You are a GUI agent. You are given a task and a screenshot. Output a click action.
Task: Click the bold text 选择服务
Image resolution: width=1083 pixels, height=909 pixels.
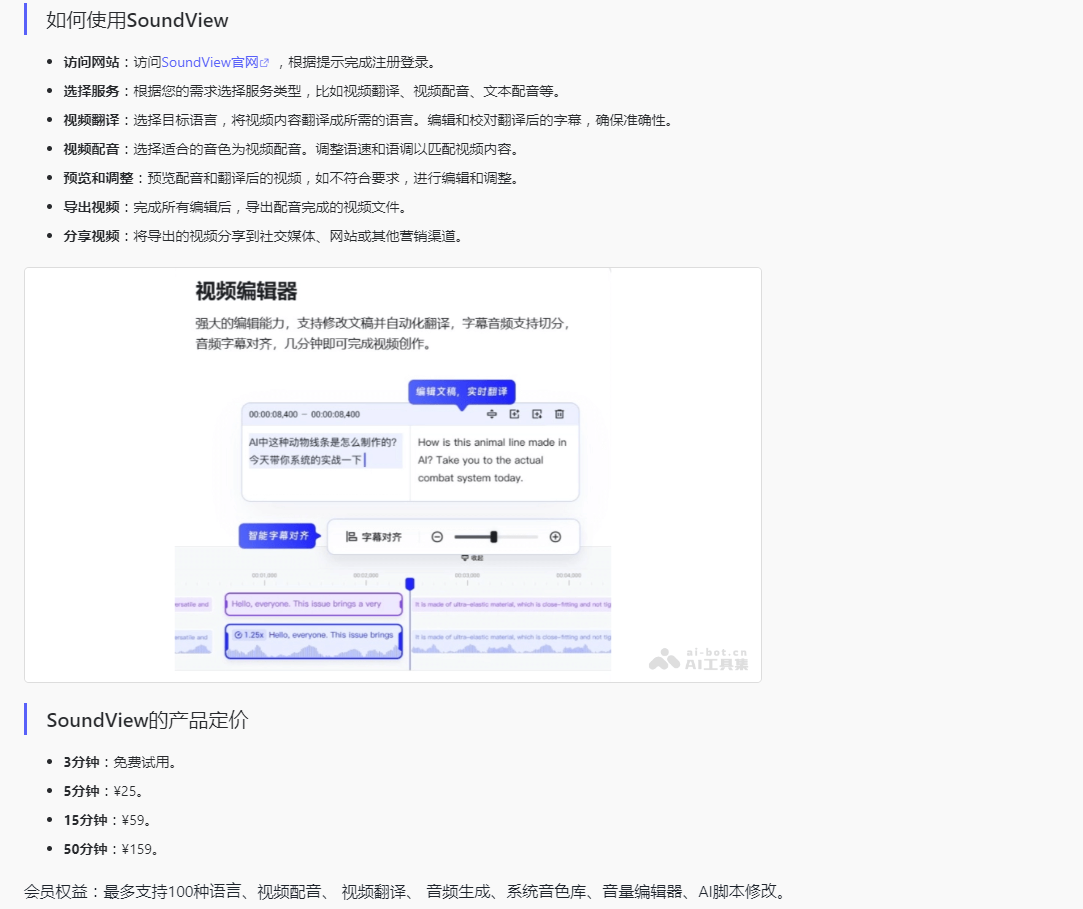[91, 91]
